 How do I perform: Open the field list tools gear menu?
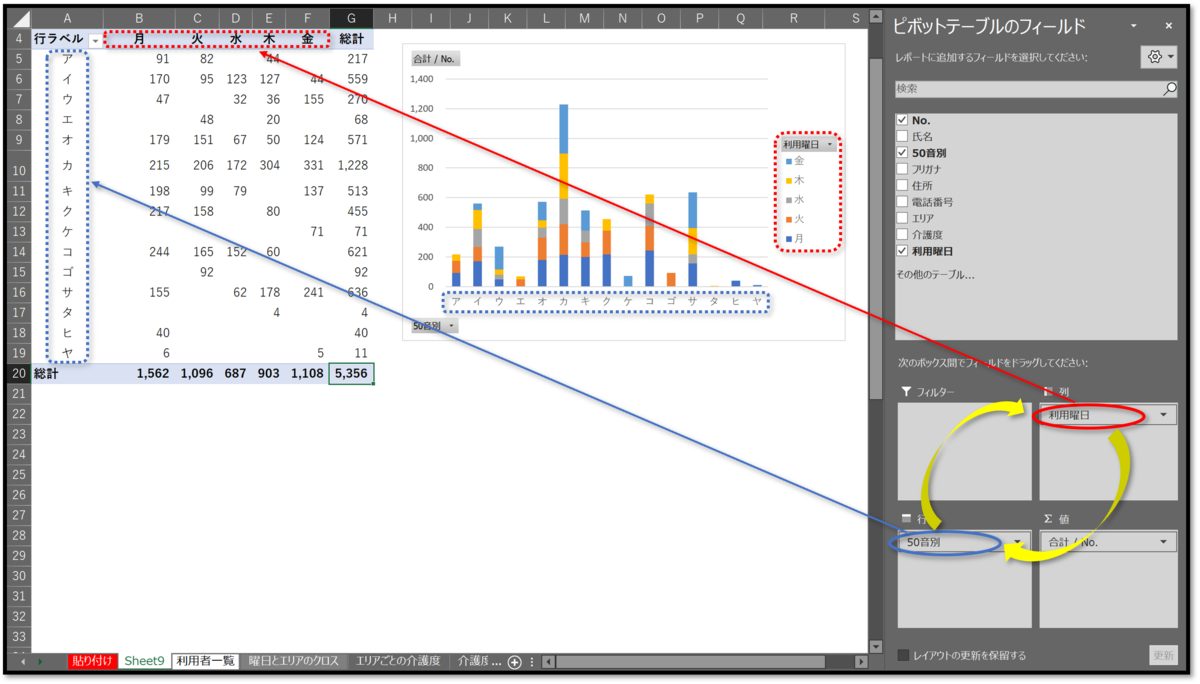tap(1160, 57)
